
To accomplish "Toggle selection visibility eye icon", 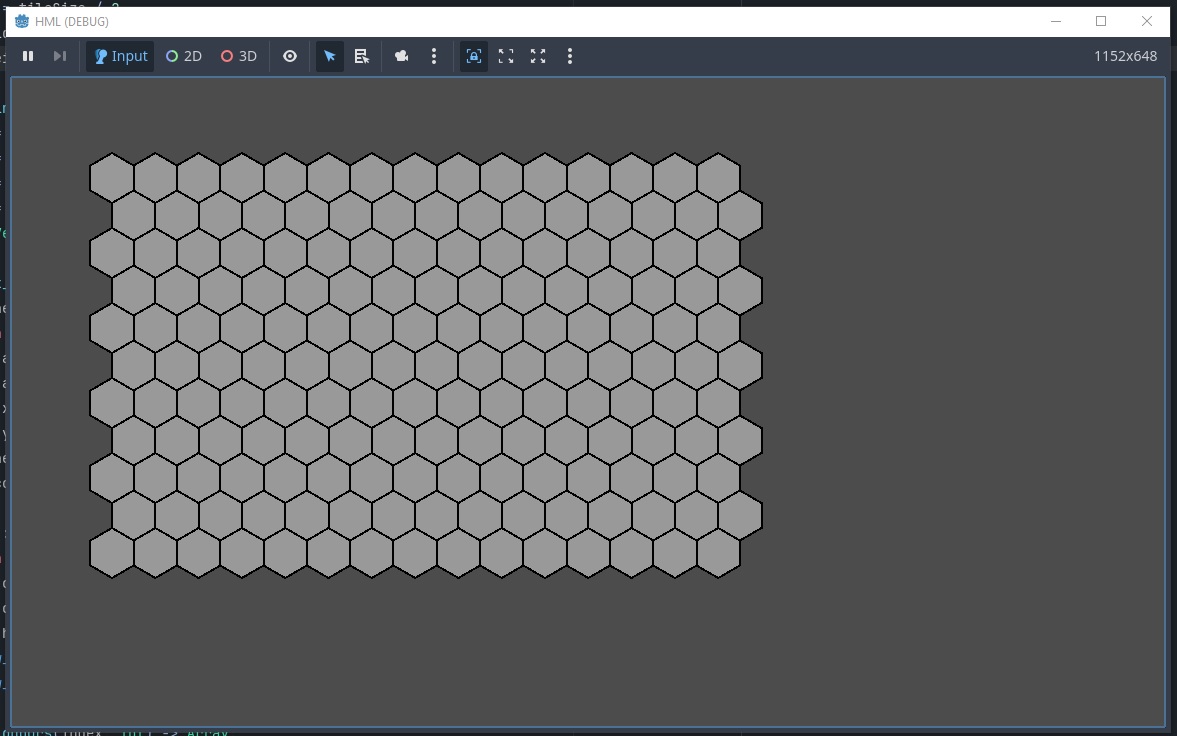I will 290,56.
